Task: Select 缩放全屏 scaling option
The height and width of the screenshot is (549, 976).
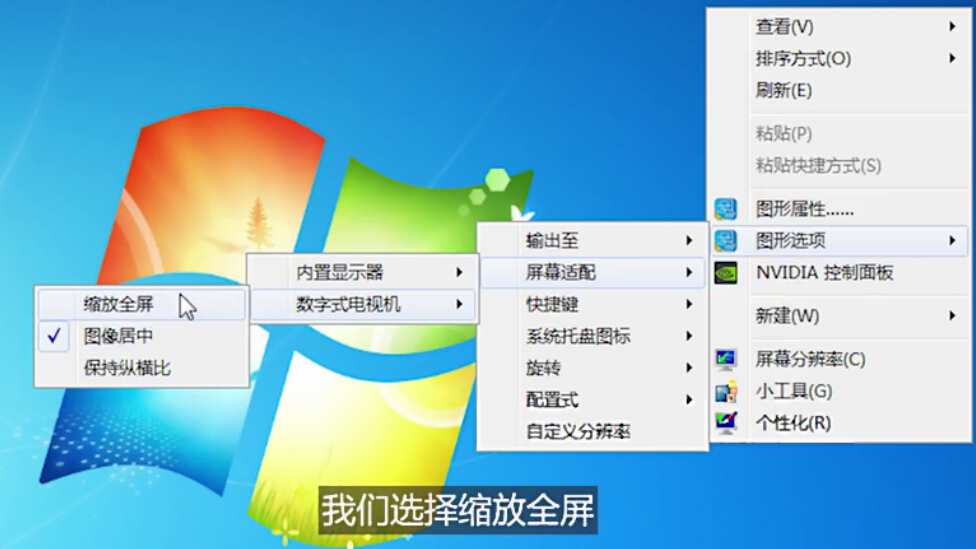Action: [119, 305]
